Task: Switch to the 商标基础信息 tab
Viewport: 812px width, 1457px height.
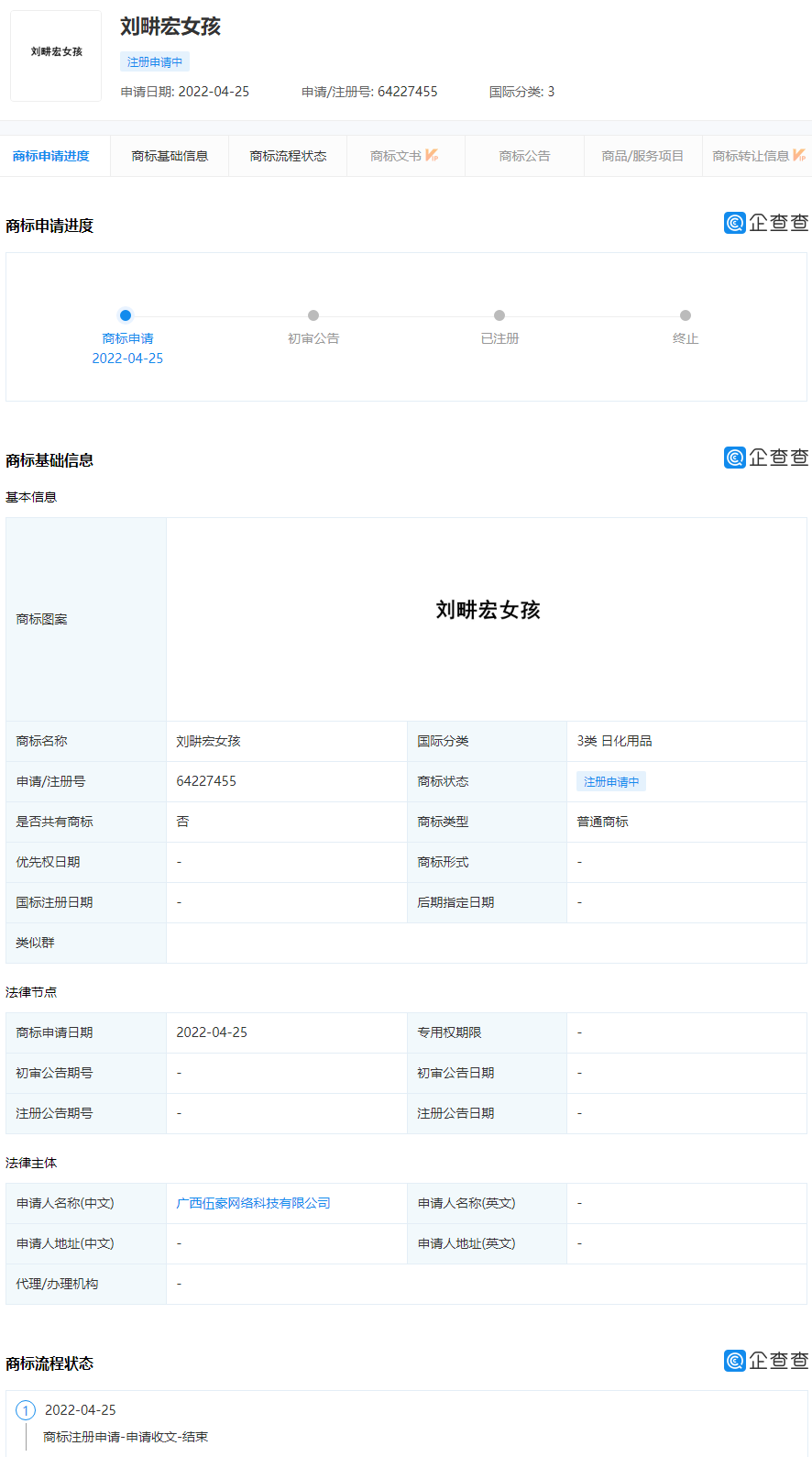Action: (x=170, y=156)
